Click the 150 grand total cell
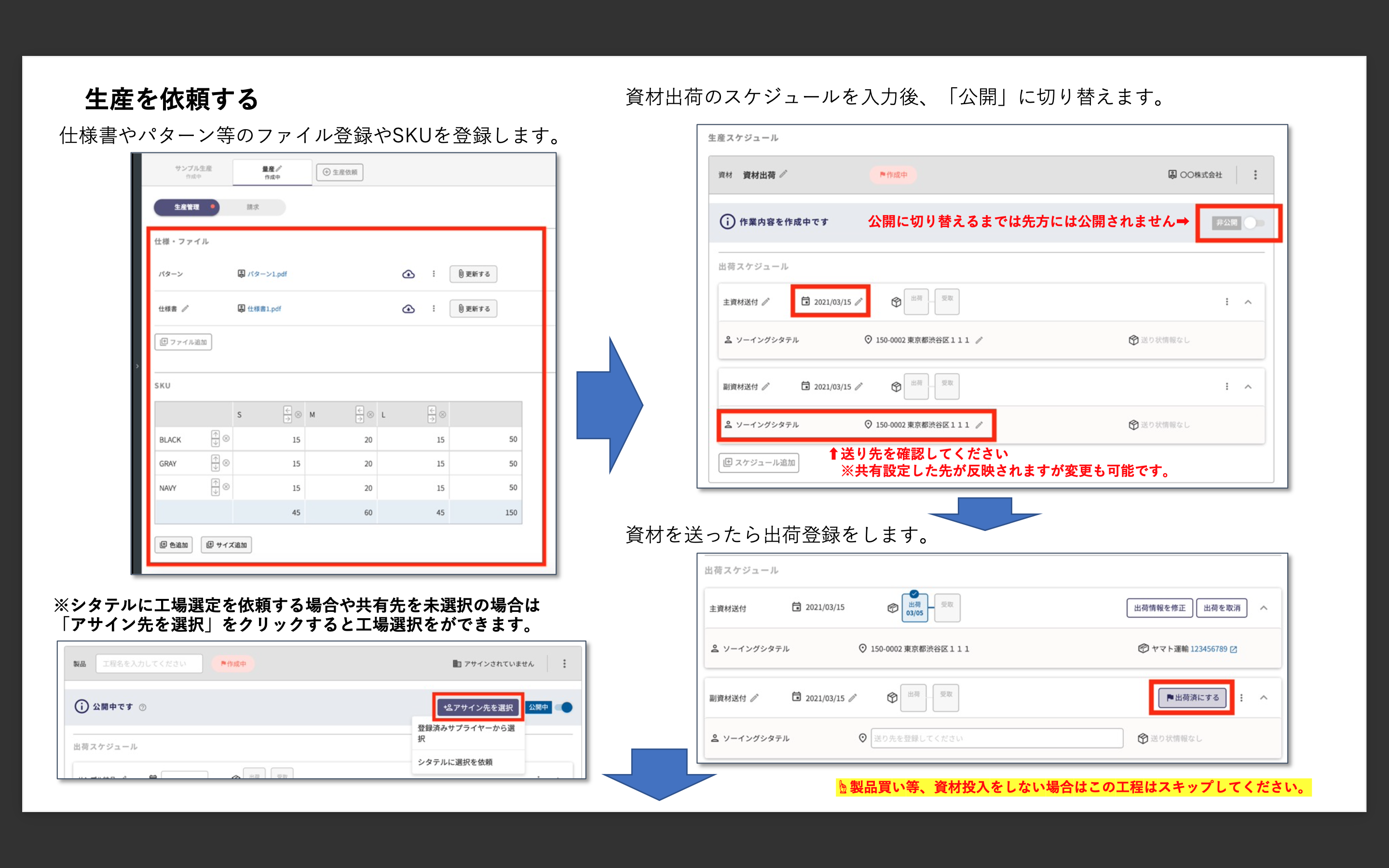 coord(486,513)
